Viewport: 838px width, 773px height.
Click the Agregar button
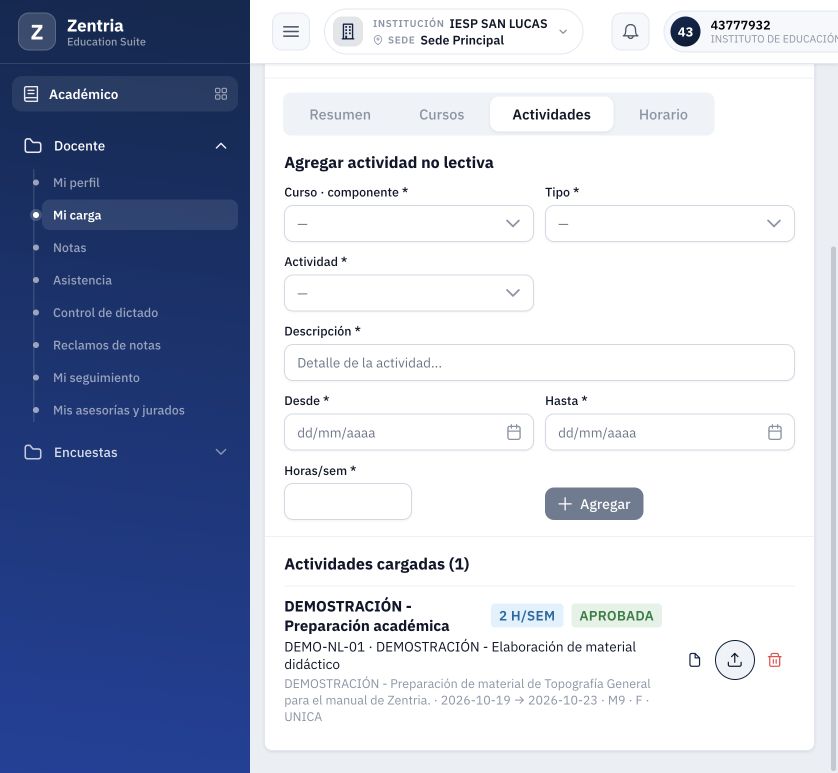(594, 504)
